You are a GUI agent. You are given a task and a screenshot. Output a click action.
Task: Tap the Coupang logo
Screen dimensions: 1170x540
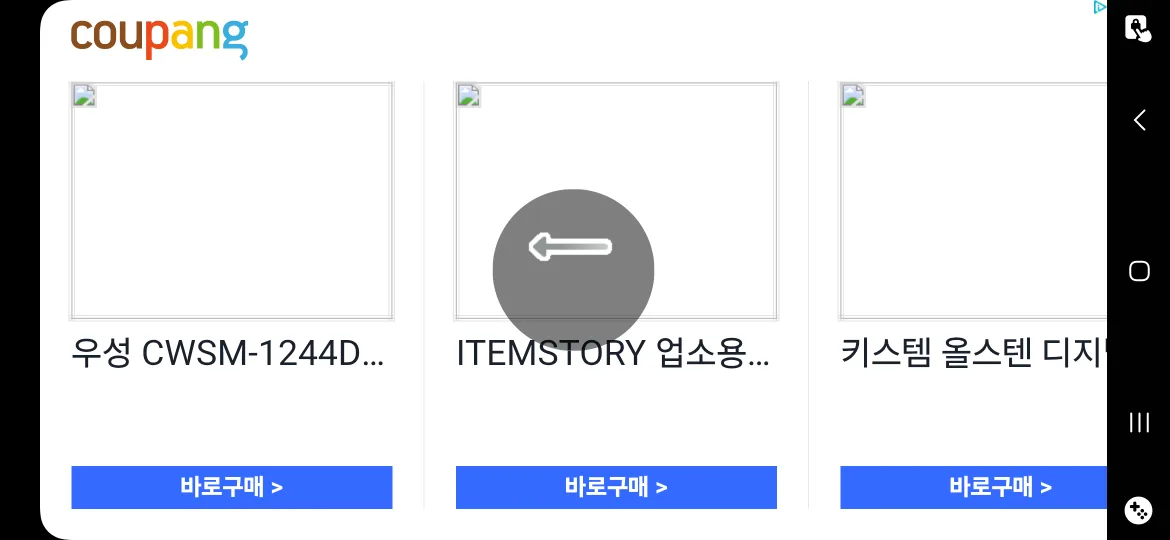click(x=159, y=37)
